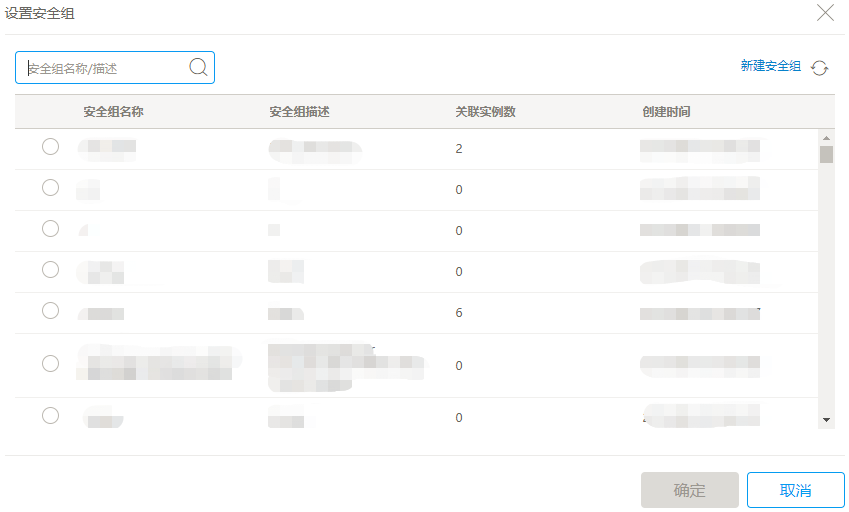Click the magnifier search icon

(198, 67)
